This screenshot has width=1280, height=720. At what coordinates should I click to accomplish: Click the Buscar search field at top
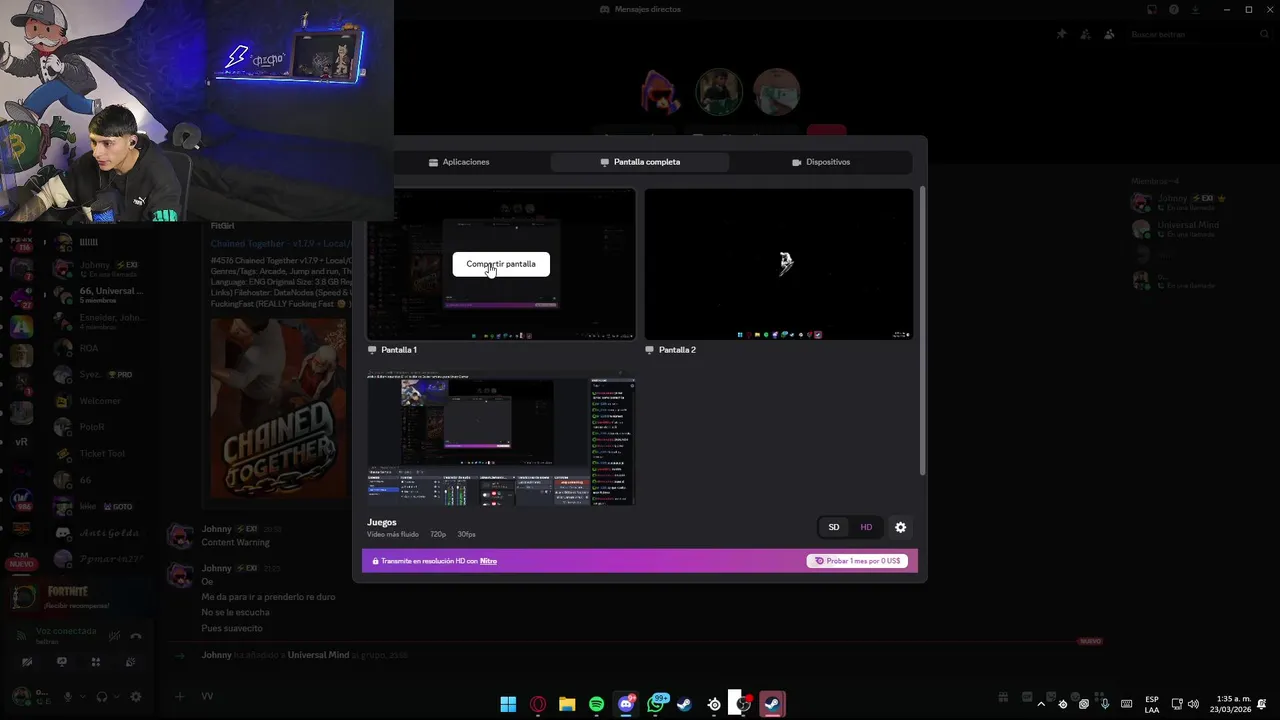pyautogui.click(x=1199, y=34)
